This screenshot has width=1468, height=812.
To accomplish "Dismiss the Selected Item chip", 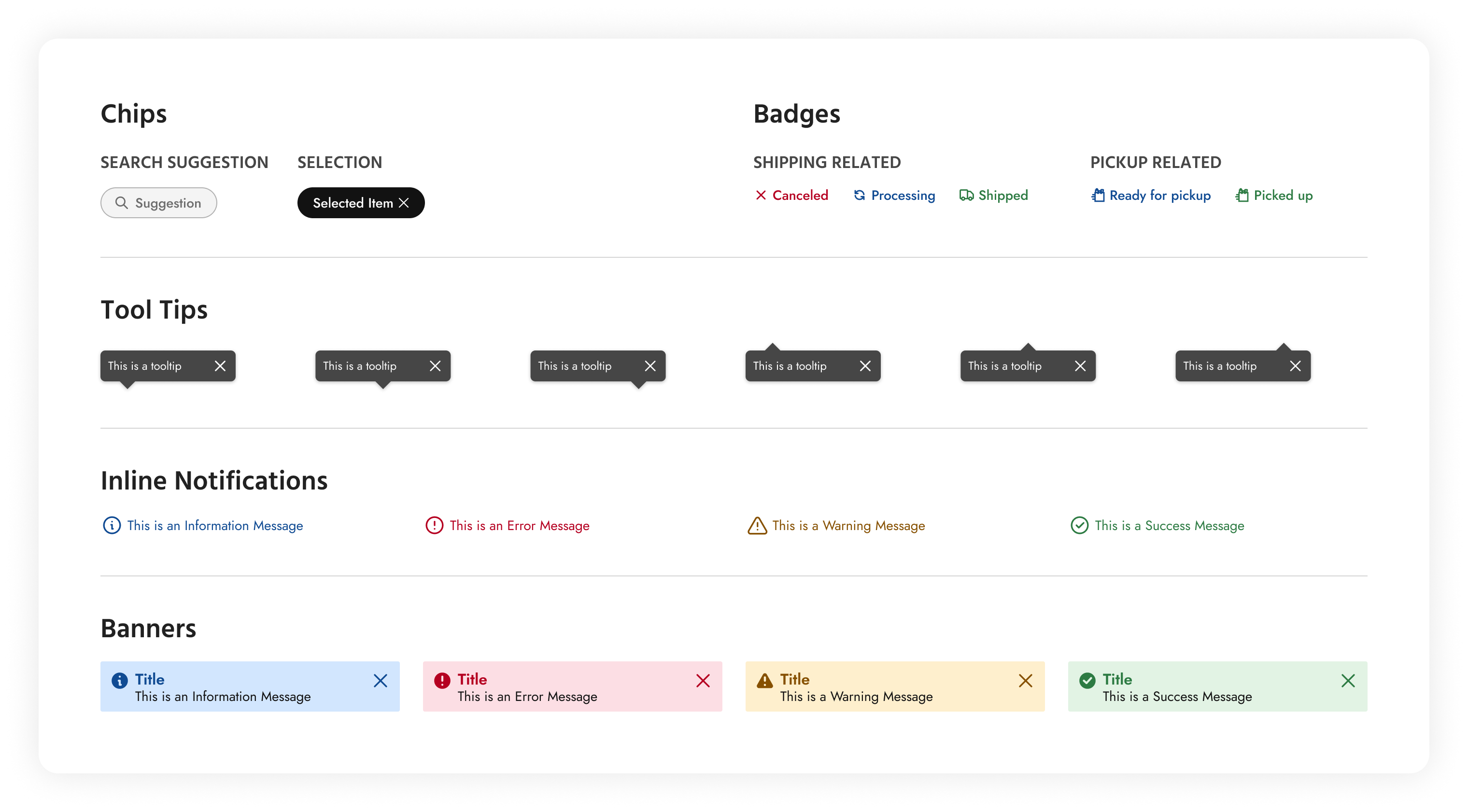I will (405, 202).
